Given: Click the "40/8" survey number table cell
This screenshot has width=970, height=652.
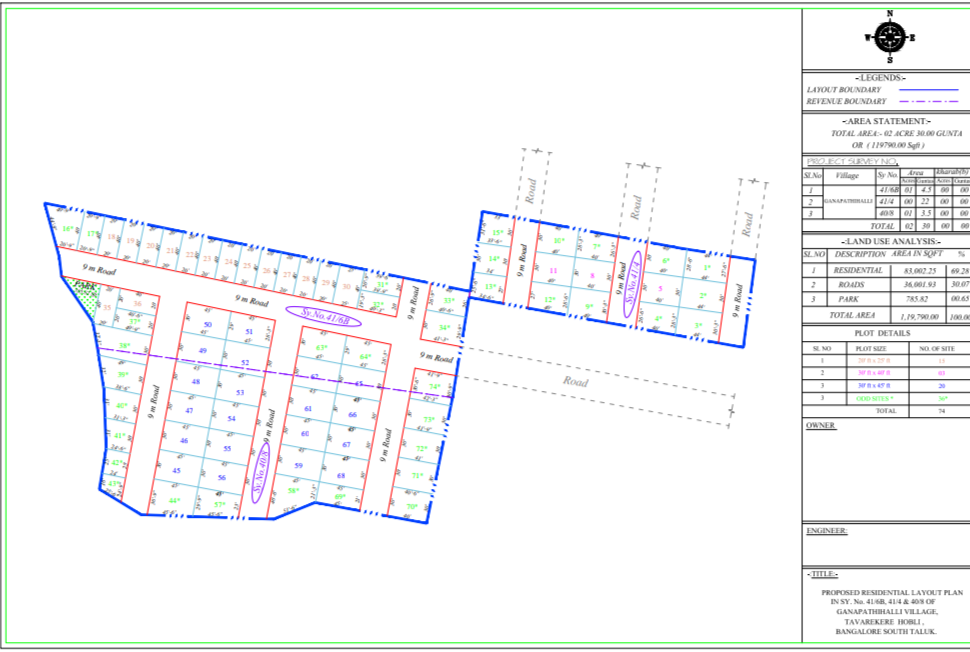Looking at the screenshot, I should (887, 213).
